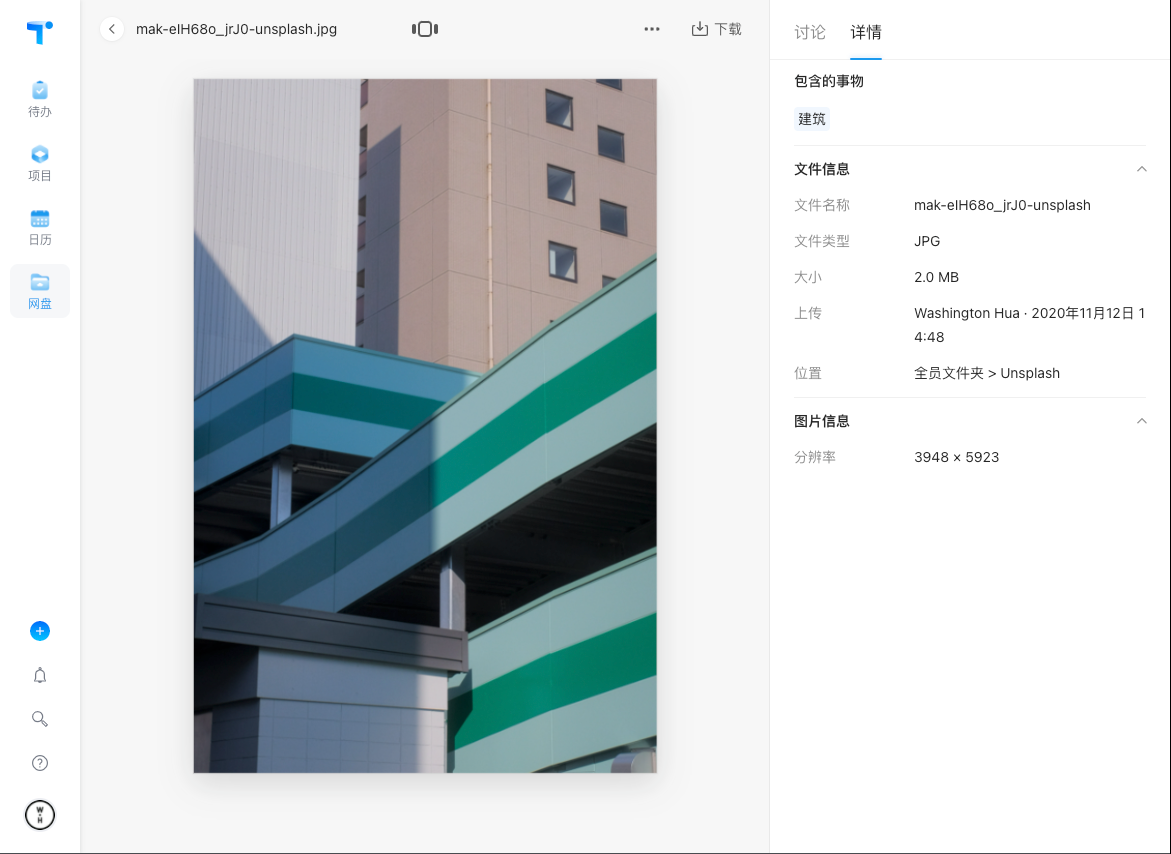1171x854 pixels.
Task: Switch to the 讨论 discussion tab
Action: coord(810,32)
